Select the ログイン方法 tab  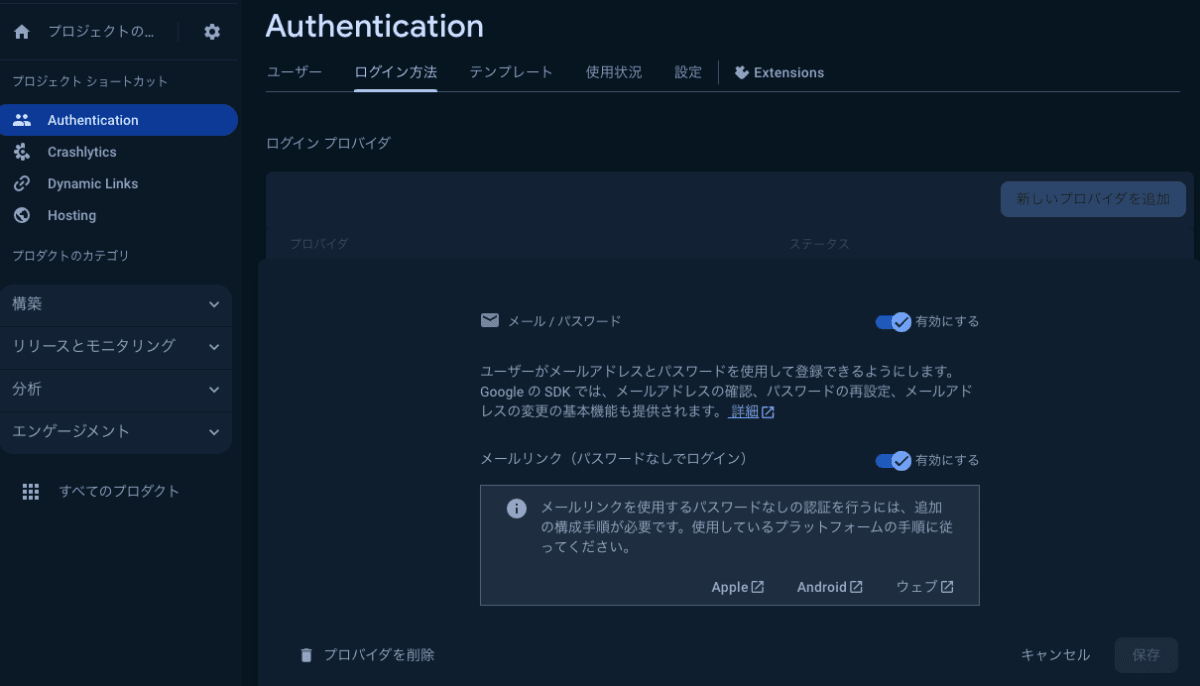(x=396, y=72)
